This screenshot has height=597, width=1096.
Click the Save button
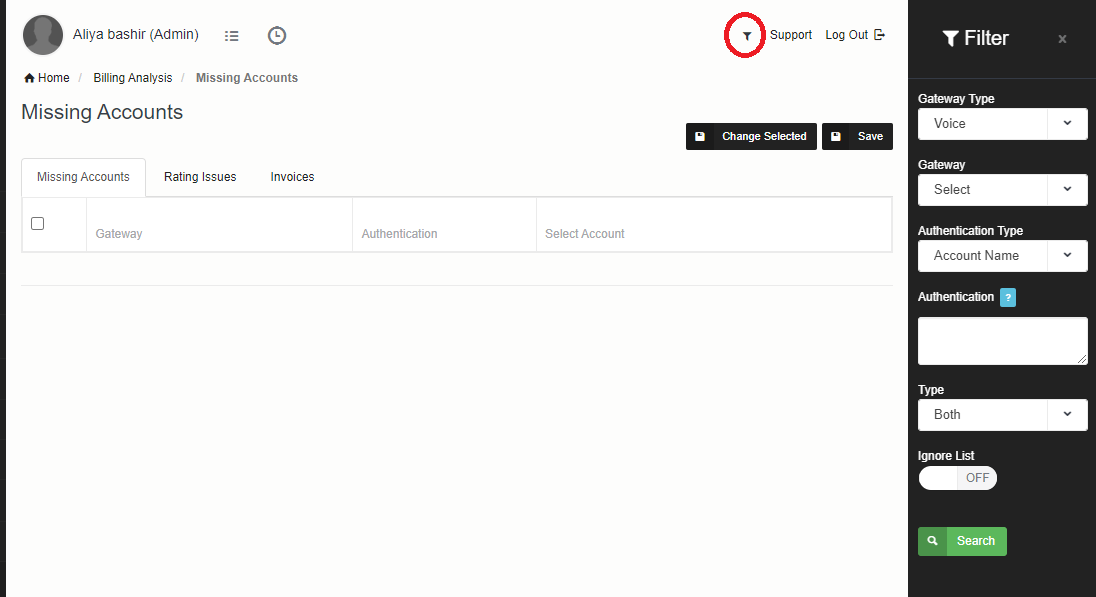pyautogui.click(x=857, y=137)
